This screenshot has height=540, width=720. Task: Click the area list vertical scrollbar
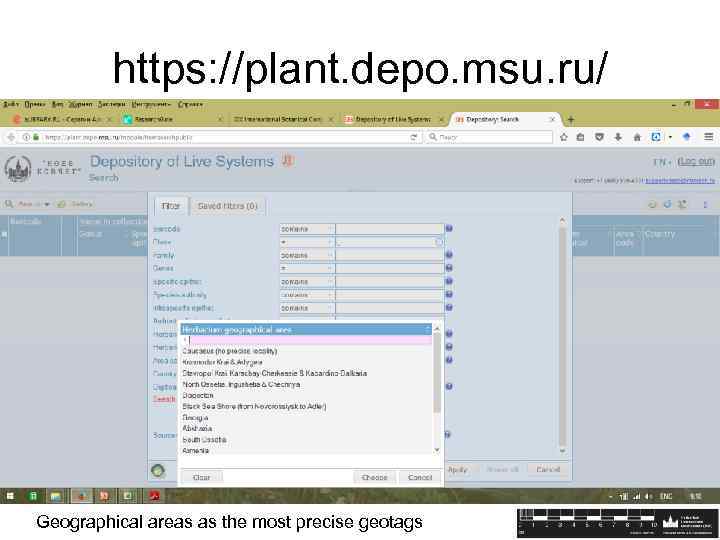437,373
